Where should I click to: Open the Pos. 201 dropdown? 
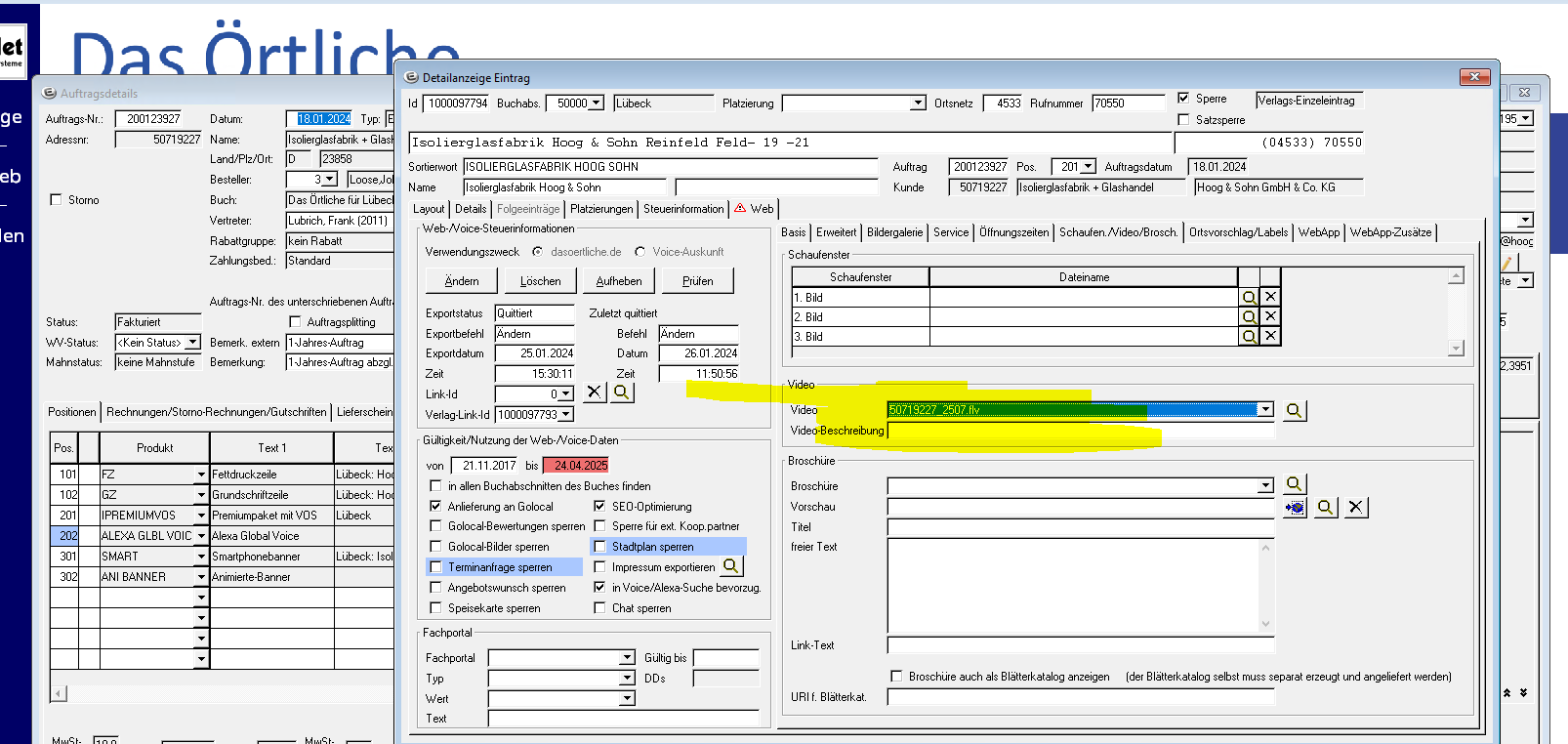1088,167
